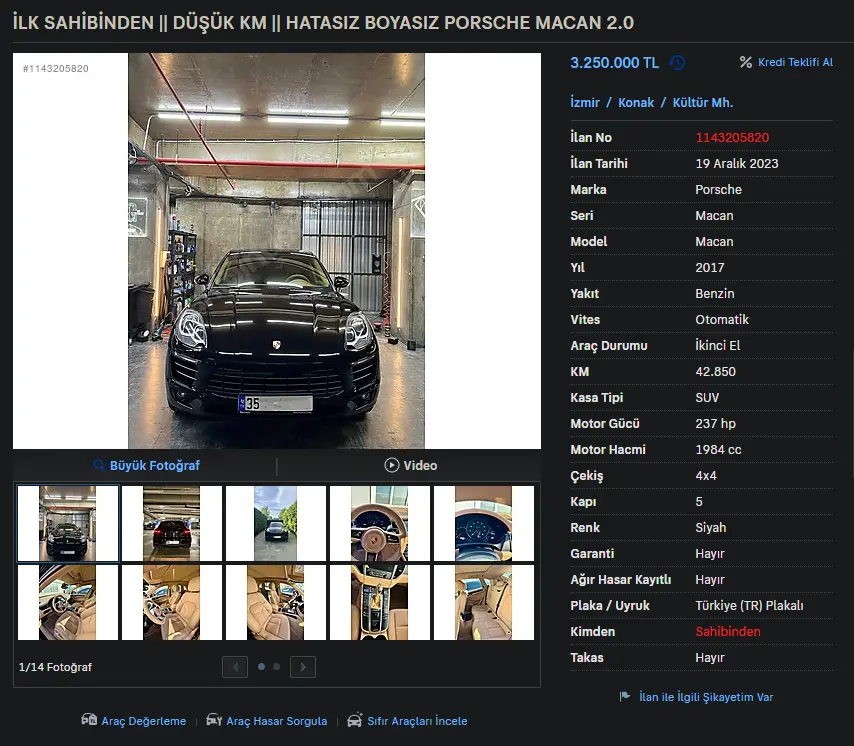Open the Araç Değerleme link
Image resolution: width=854 pixels, height=746 pixels.
pos(144,721)
